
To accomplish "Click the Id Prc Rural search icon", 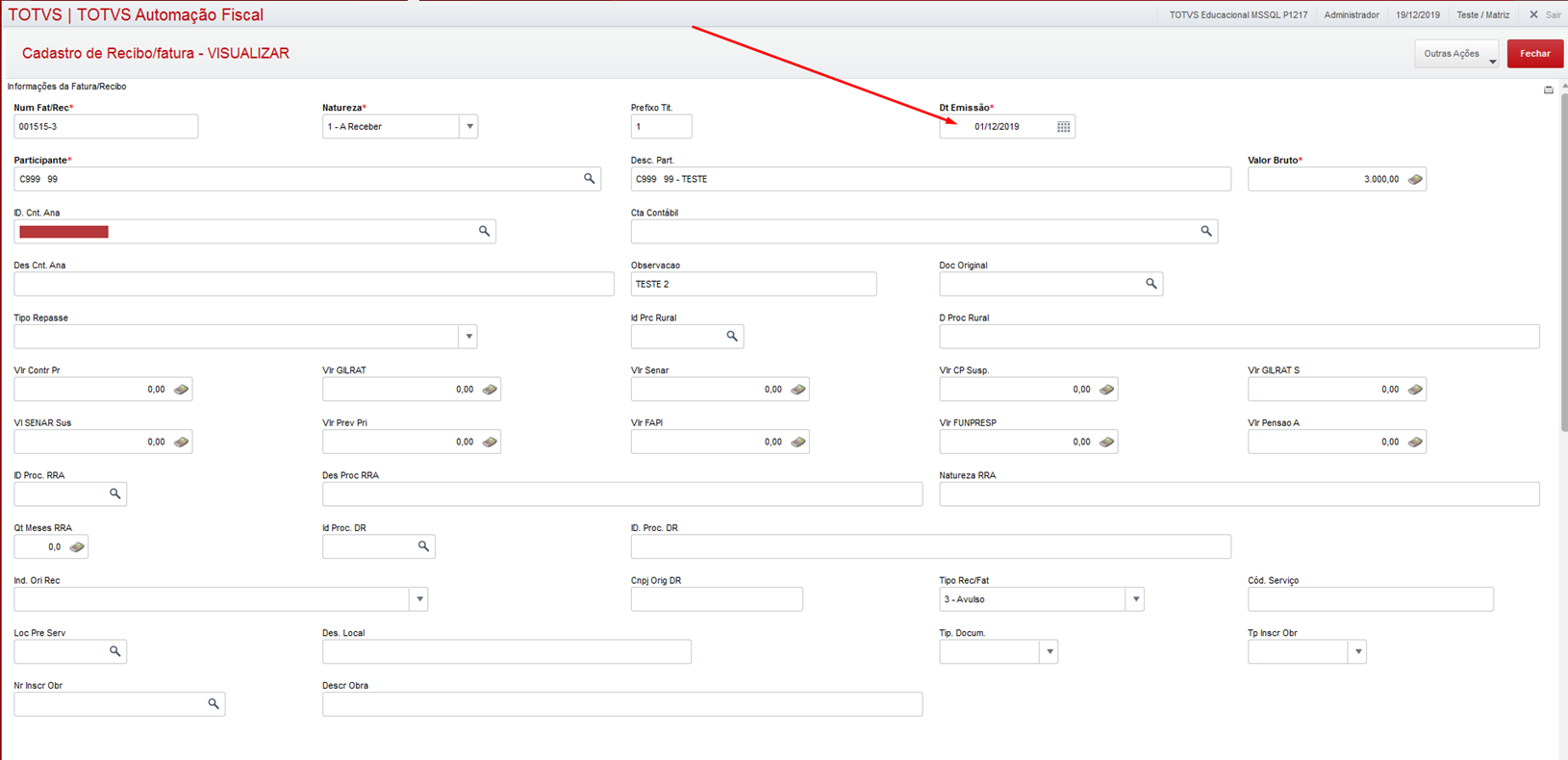I will [732, 337].
